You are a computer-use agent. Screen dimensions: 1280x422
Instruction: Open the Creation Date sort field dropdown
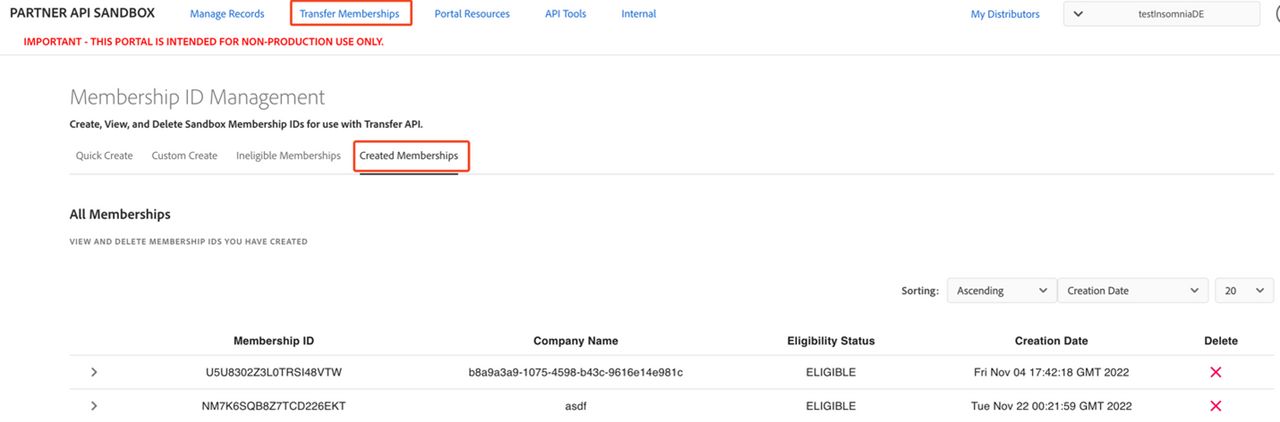[x=1132, y=291]
